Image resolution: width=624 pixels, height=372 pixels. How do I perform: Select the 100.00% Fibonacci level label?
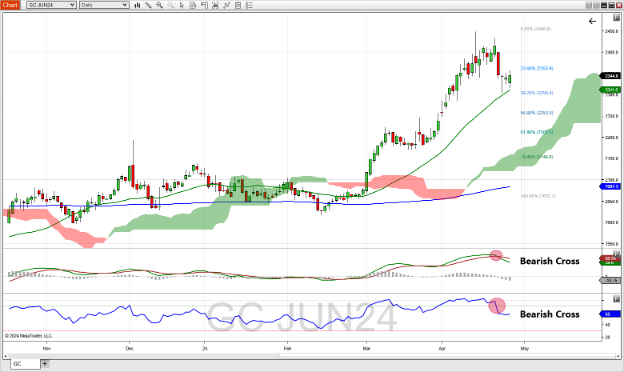[x=538, y=196]
